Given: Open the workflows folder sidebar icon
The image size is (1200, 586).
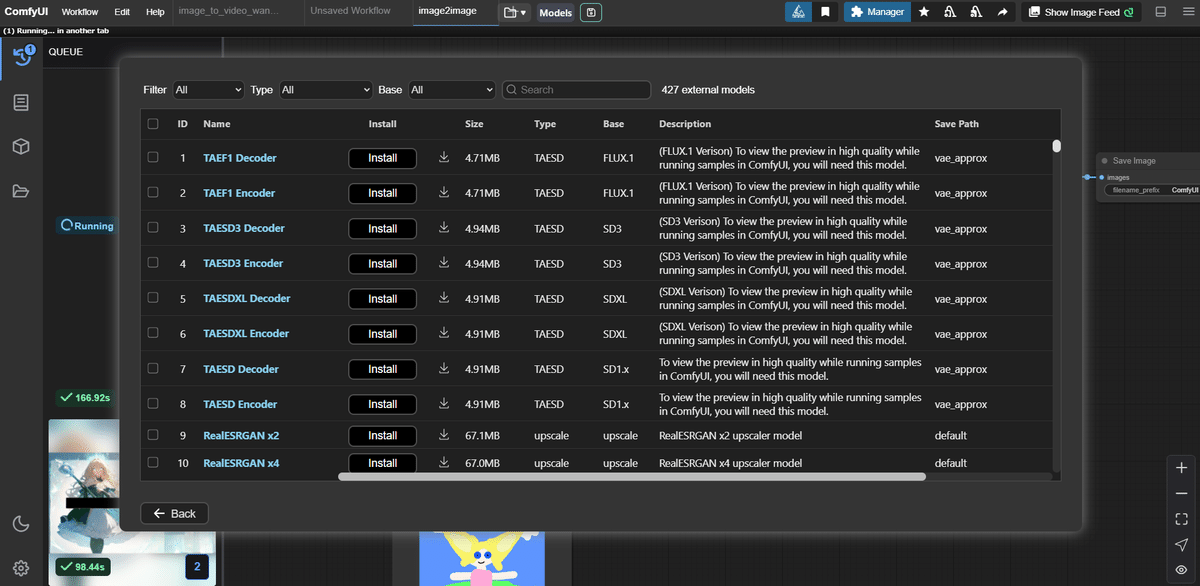Looking at the screenshot, I should point(21,191).
